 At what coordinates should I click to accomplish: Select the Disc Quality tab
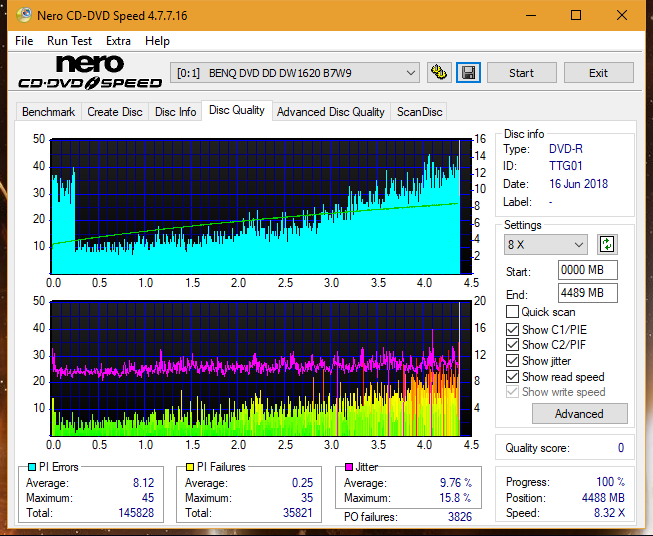pos(237,110)
